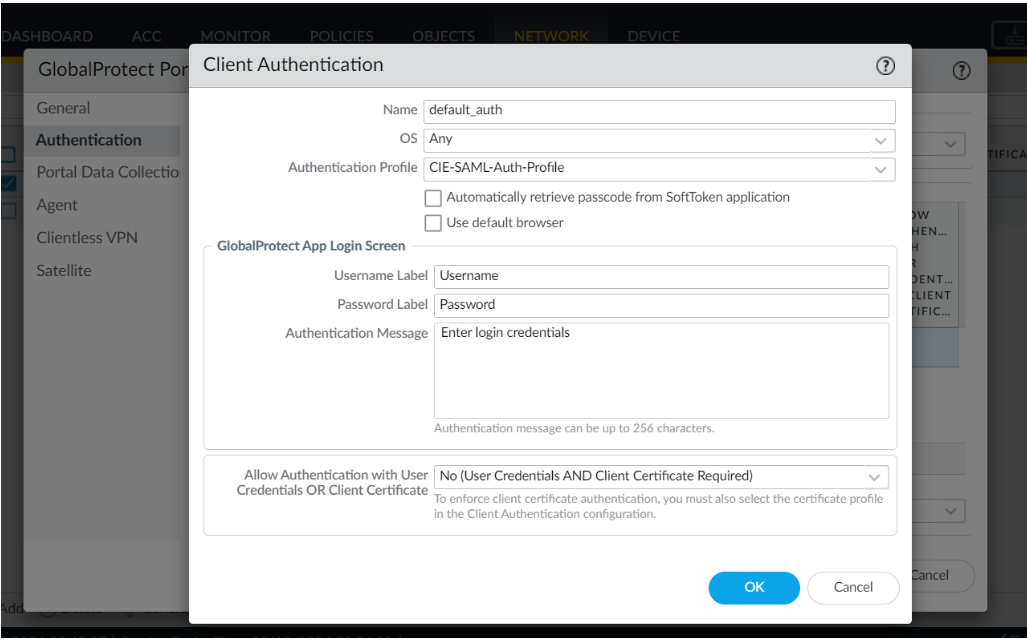Click the Password Label field

click(x=661, y=305)
